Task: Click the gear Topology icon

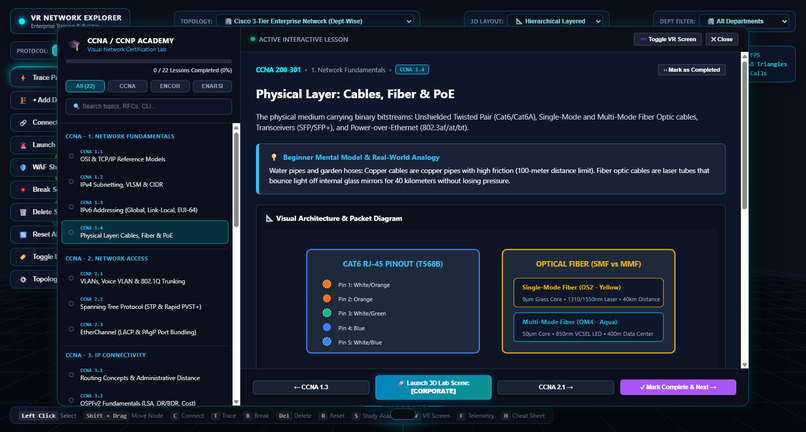Action: (x=23, y=279)
